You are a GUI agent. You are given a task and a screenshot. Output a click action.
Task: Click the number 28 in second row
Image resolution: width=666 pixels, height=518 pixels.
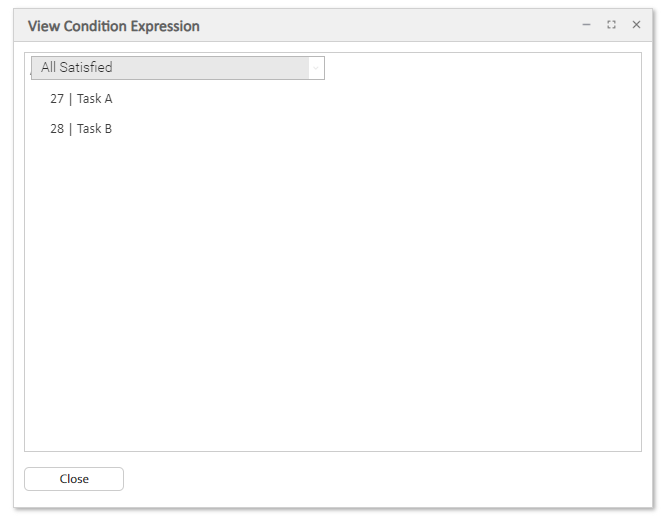coord(57,129)
